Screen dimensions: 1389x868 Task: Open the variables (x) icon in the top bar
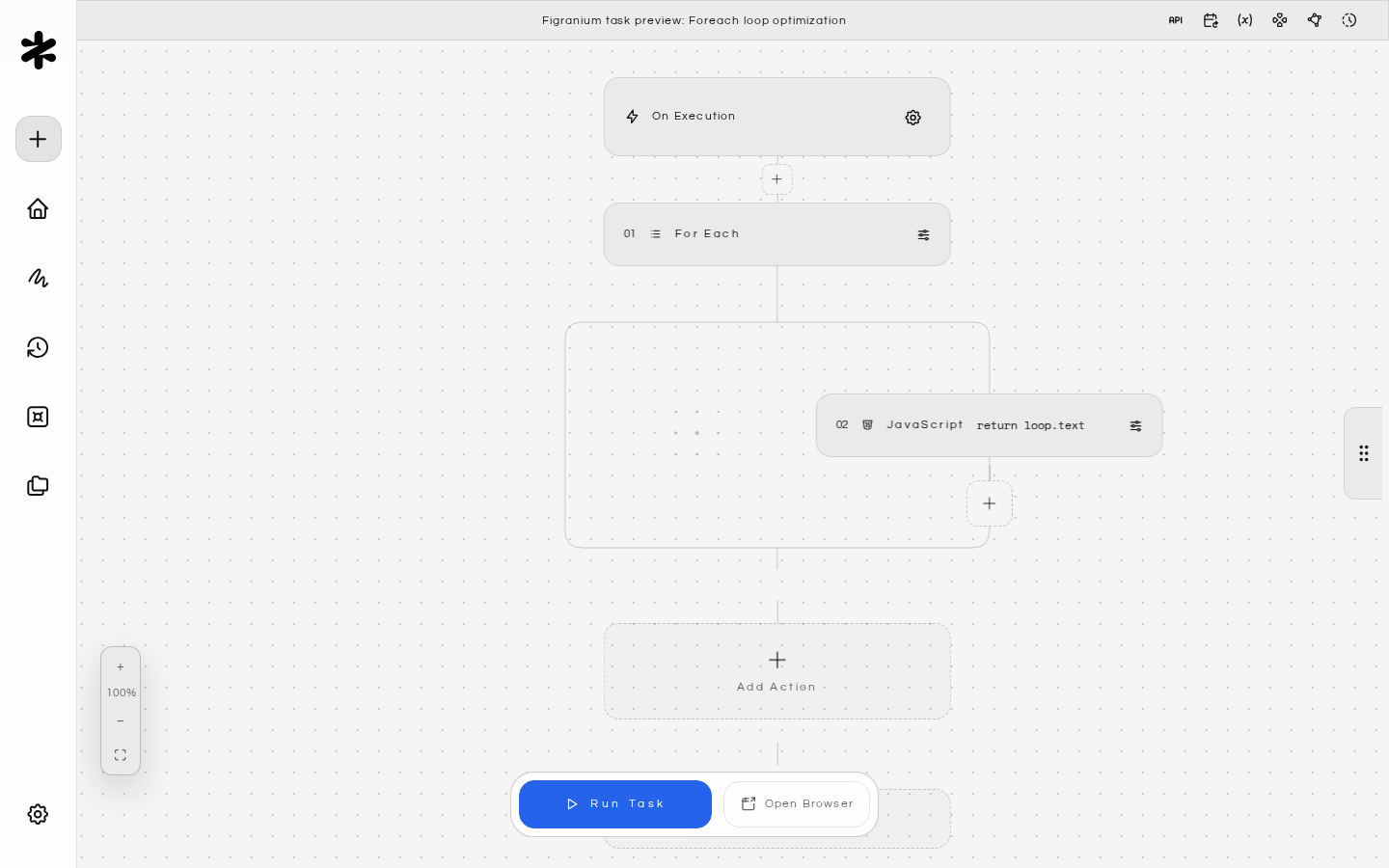(x=1245, y=20)
